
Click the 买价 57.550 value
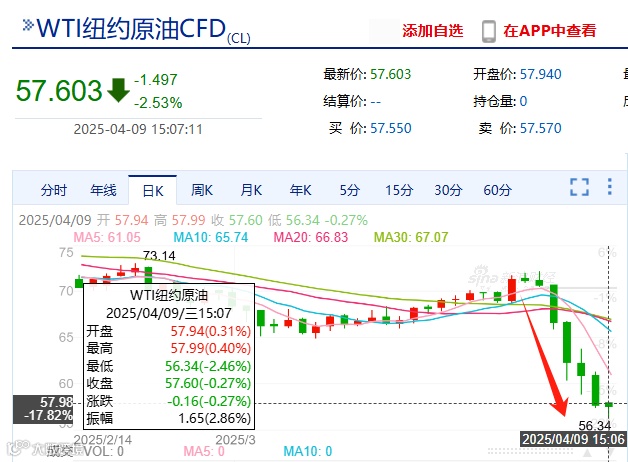[390, 129]
